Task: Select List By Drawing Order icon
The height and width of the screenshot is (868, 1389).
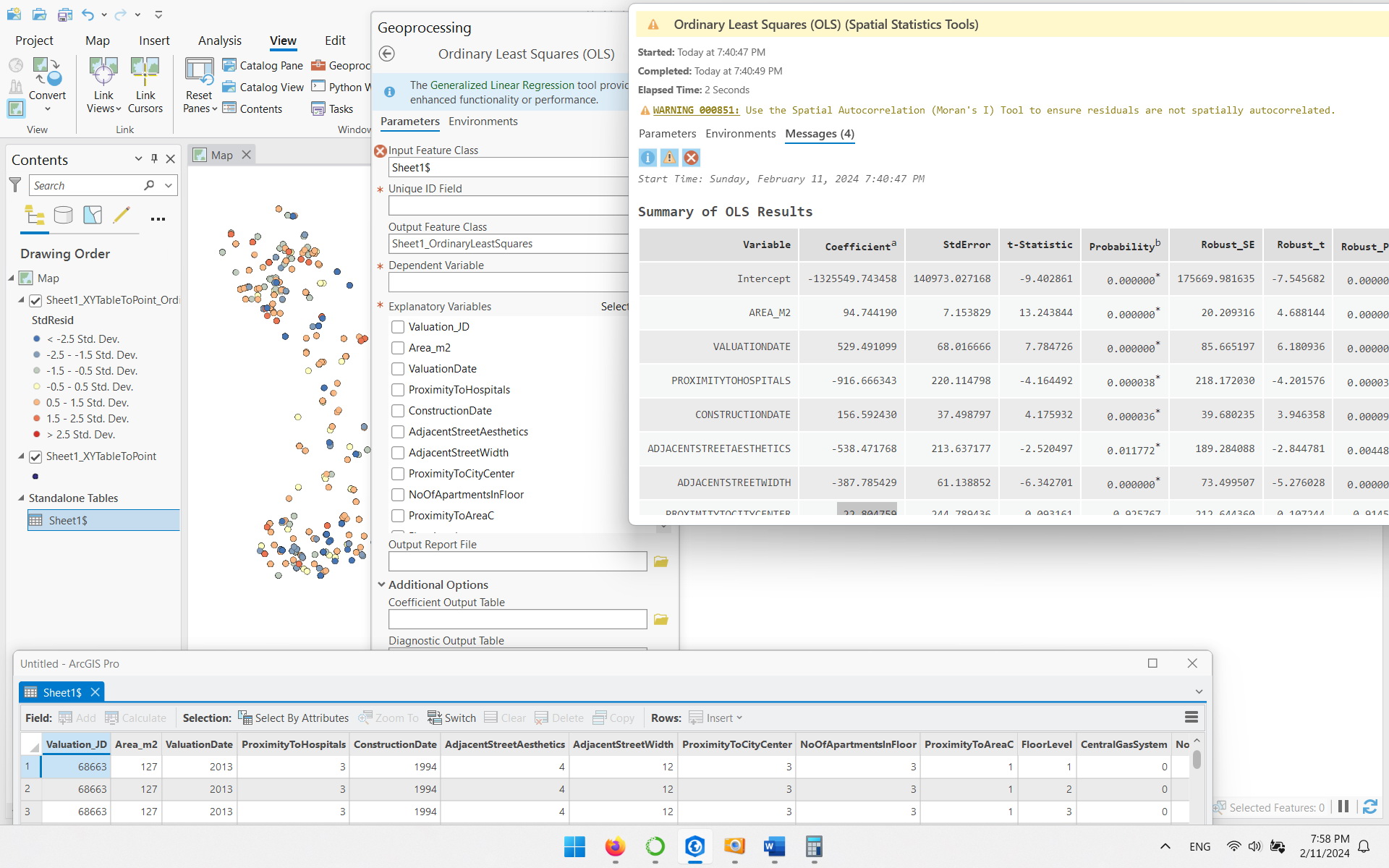Action: click(x=35, y=216)
